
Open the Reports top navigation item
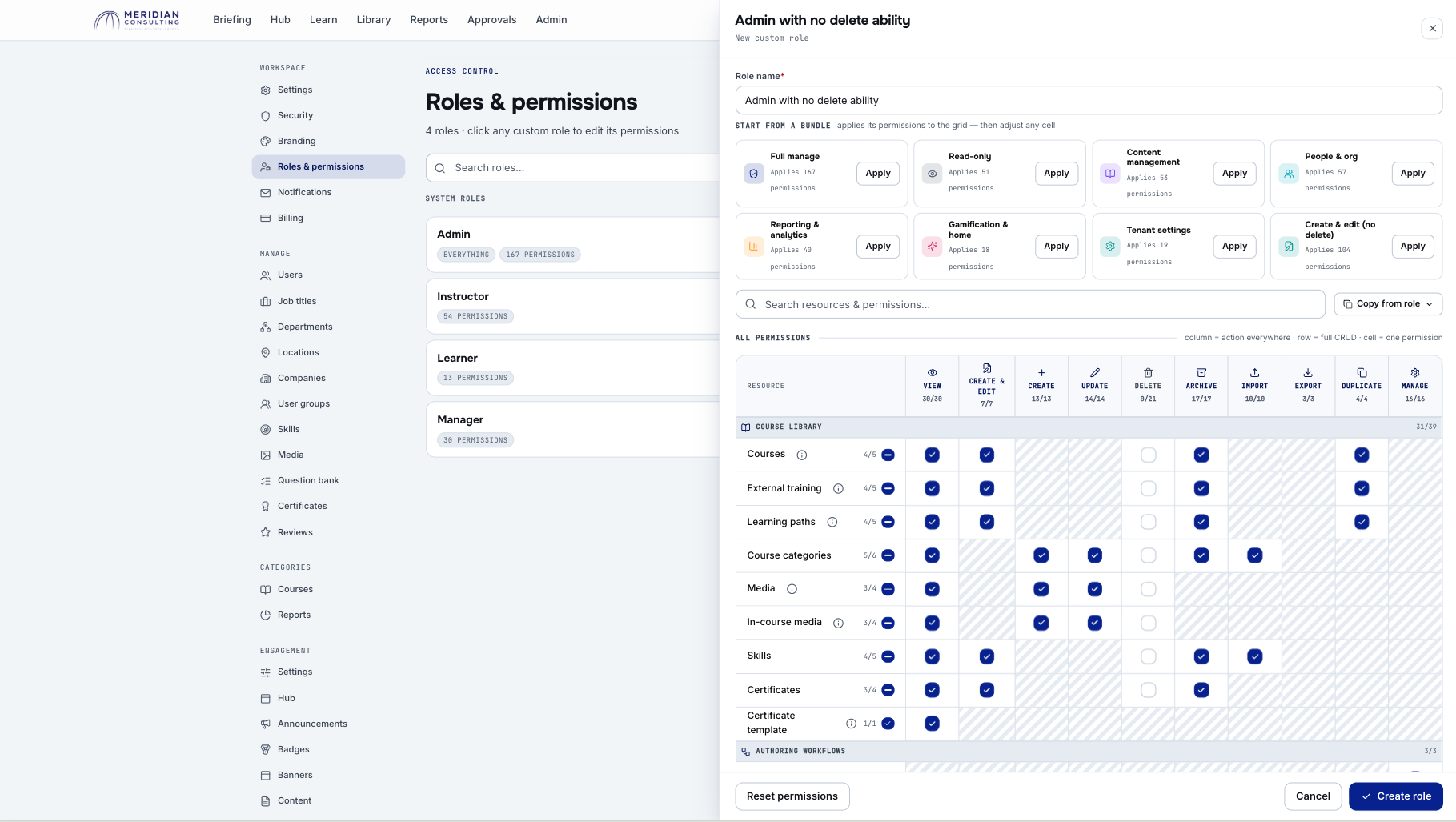pyautogui.click(x=429, y=20)
